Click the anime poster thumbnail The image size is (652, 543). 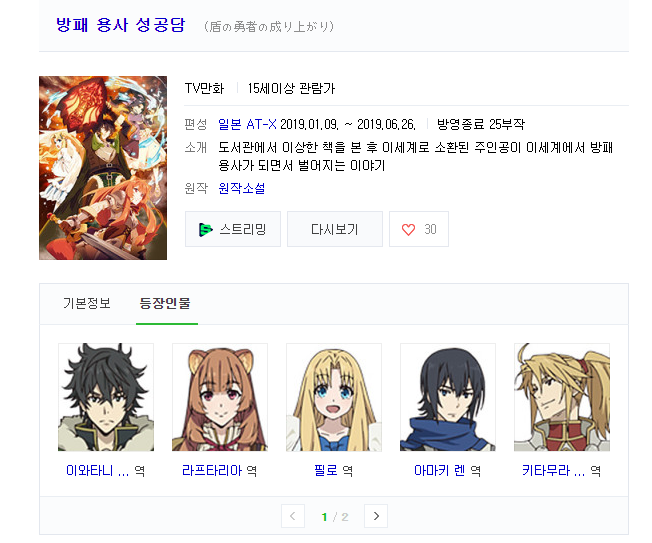103,168
